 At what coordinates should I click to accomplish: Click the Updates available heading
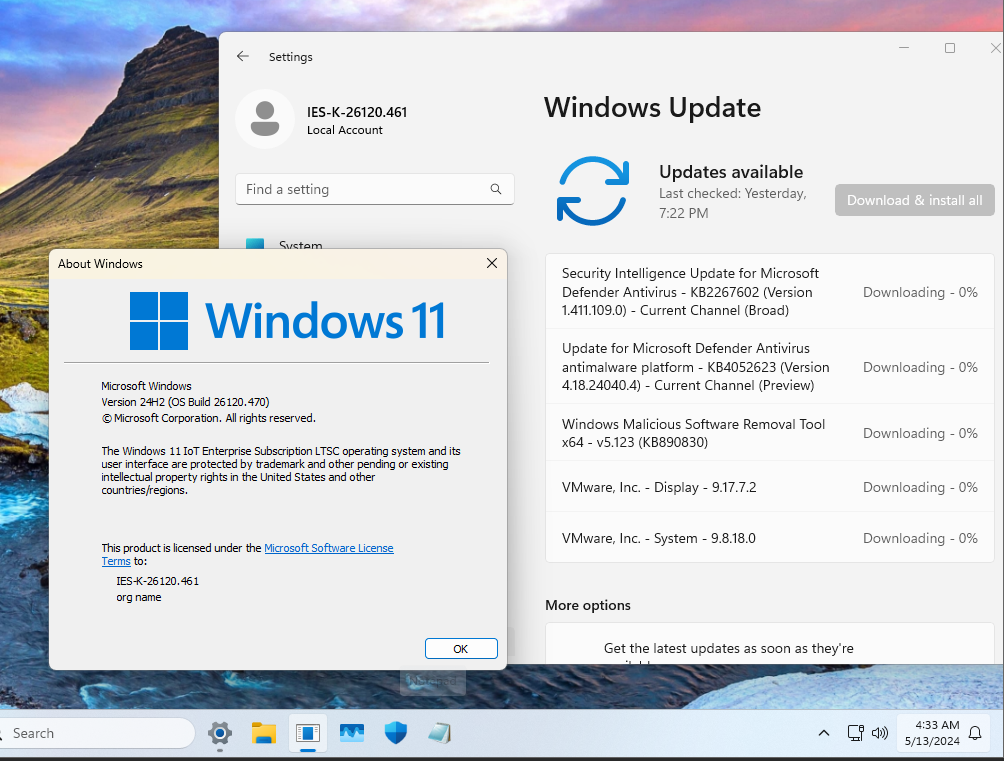coord(731,172)
